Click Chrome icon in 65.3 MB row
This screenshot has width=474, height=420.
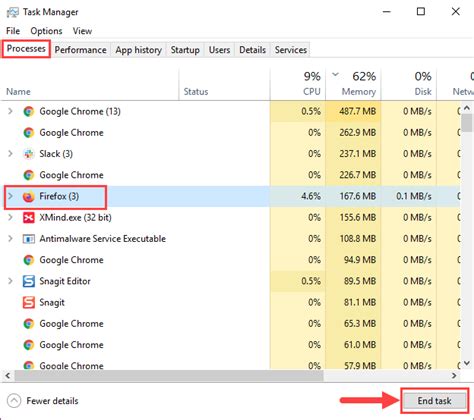point(29,324)
